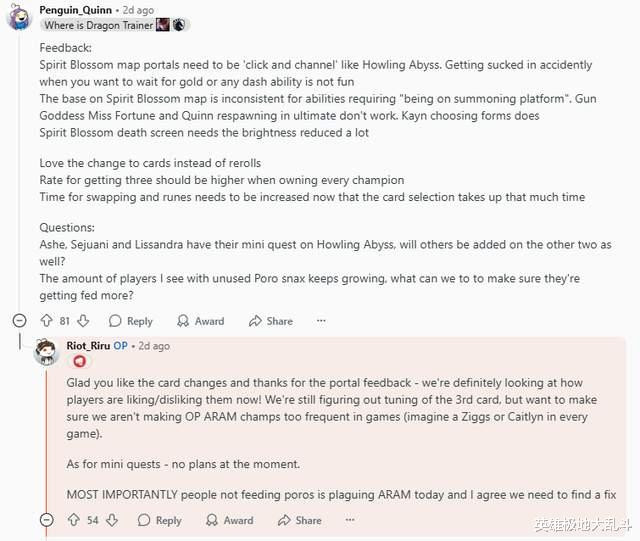Give an Award to Riot_Riru's reply
Image resolution: width=640 pixels, height=541 pixels.
(229, 521)
